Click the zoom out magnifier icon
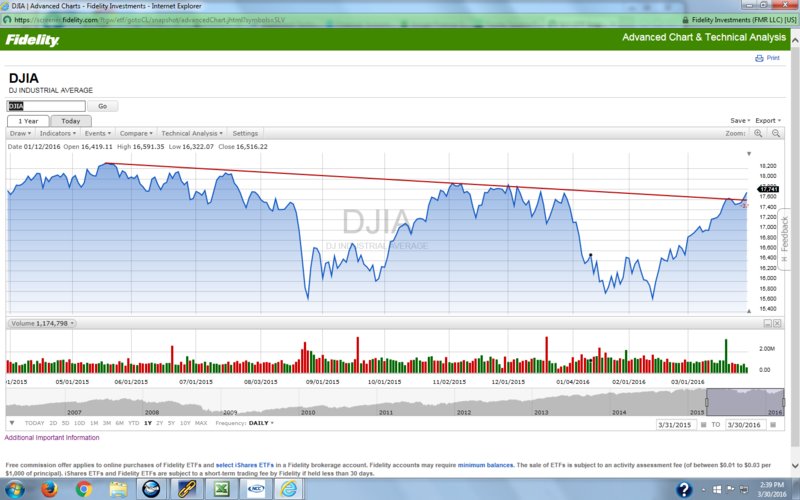This screenshot has height=500, width=800. [776, 133]
